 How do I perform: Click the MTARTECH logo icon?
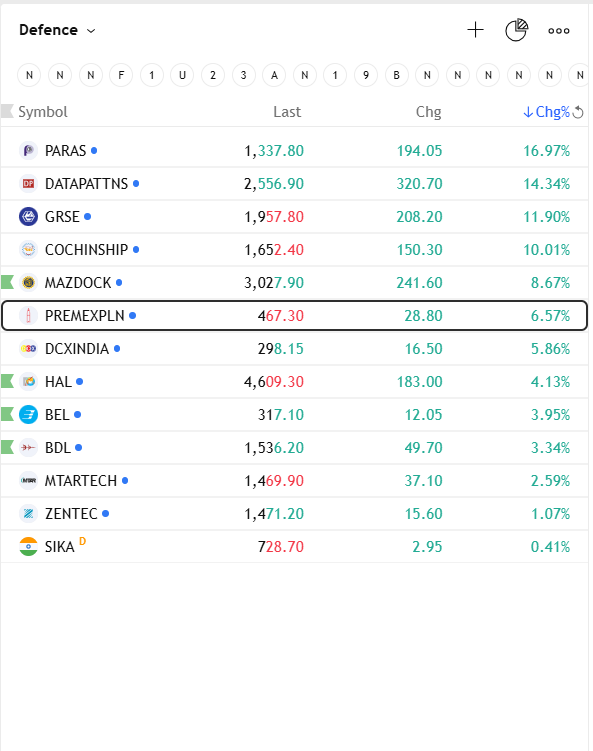[x=28, y=480]
